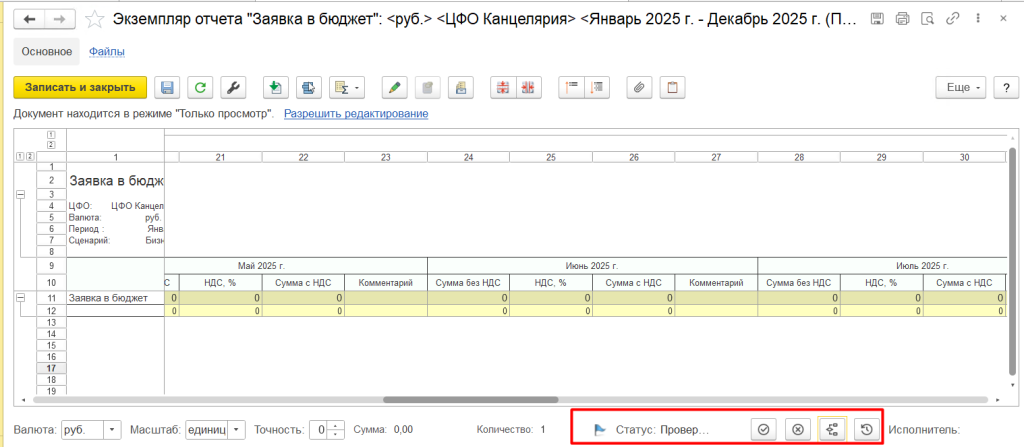Reject with the X circle button

[x=797, y=429]
